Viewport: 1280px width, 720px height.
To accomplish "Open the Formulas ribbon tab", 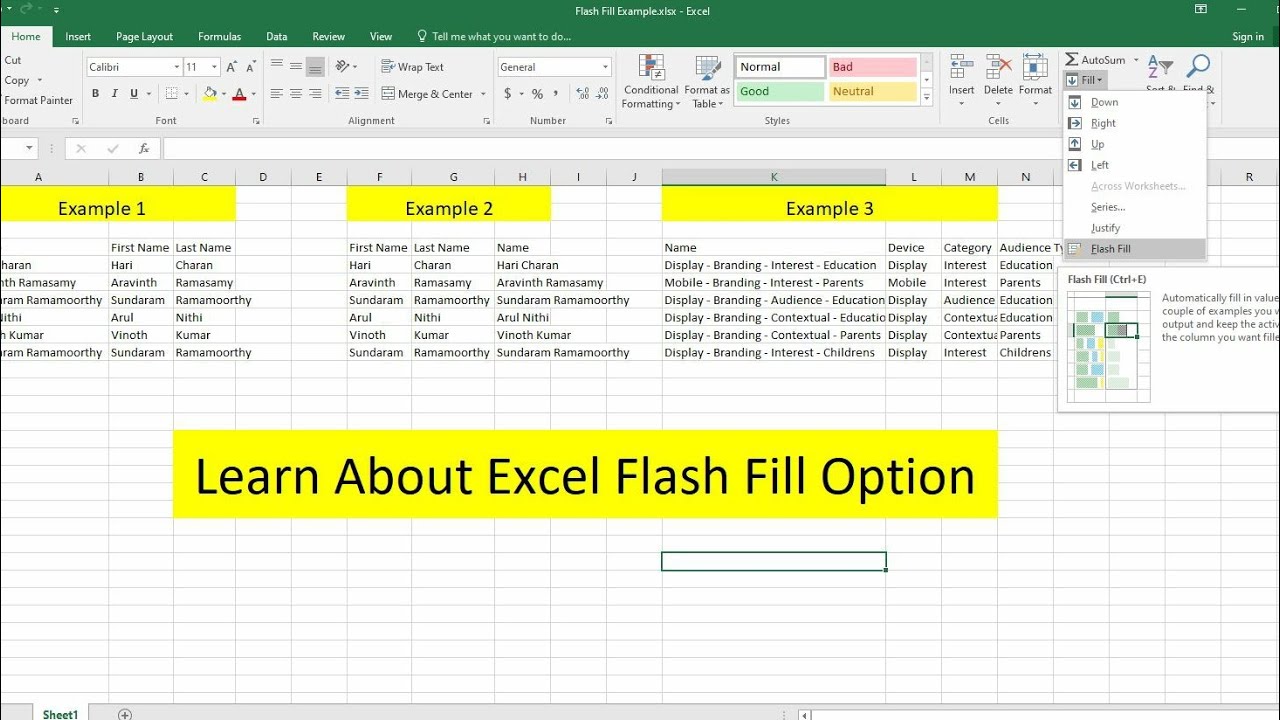I will tap(219, 37).
